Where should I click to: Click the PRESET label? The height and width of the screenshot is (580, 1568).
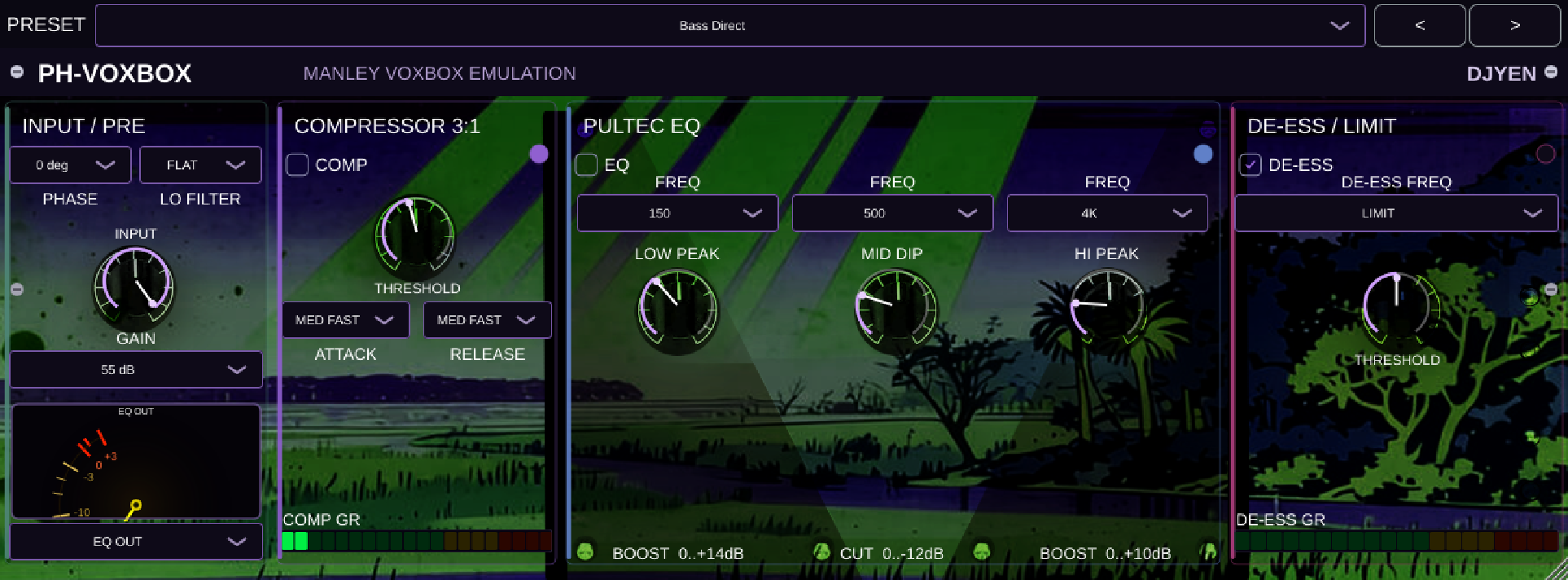coord(46,24)
